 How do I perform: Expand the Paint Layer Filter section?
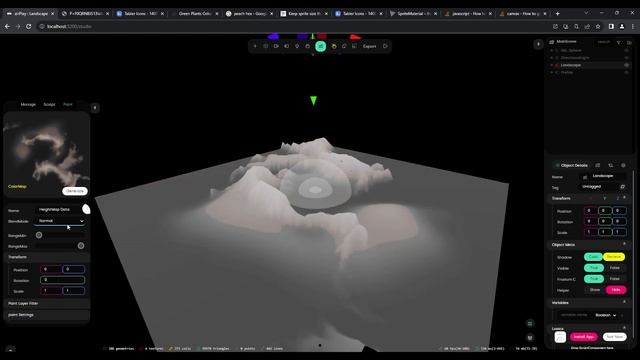pos(47,304)
